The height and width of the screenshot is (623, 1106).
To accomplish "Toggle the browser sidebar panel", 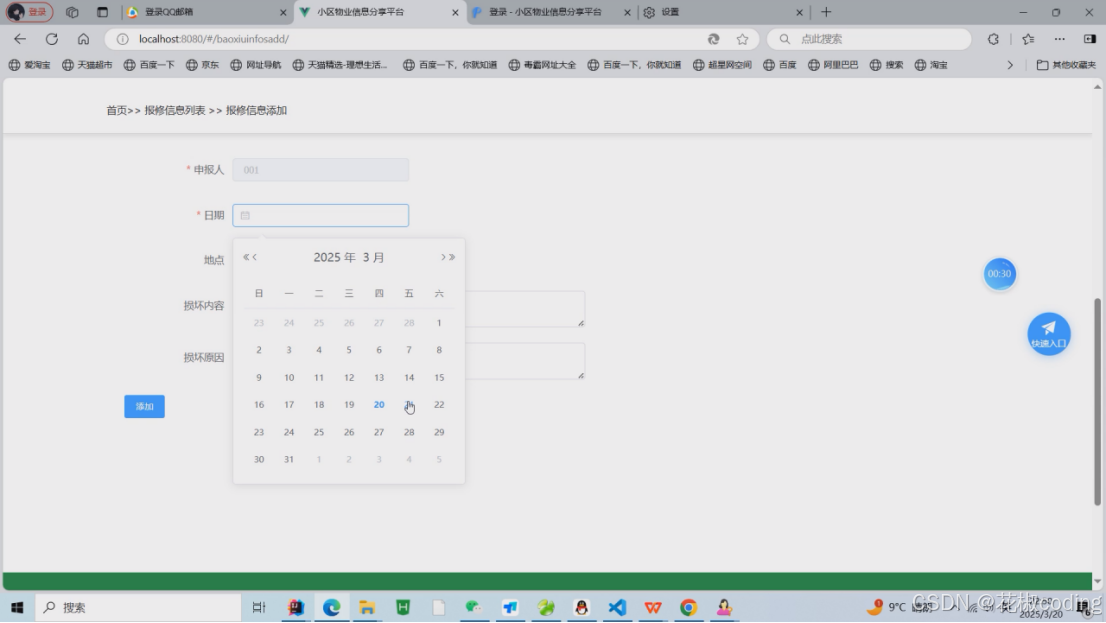I will (1090, 39).
